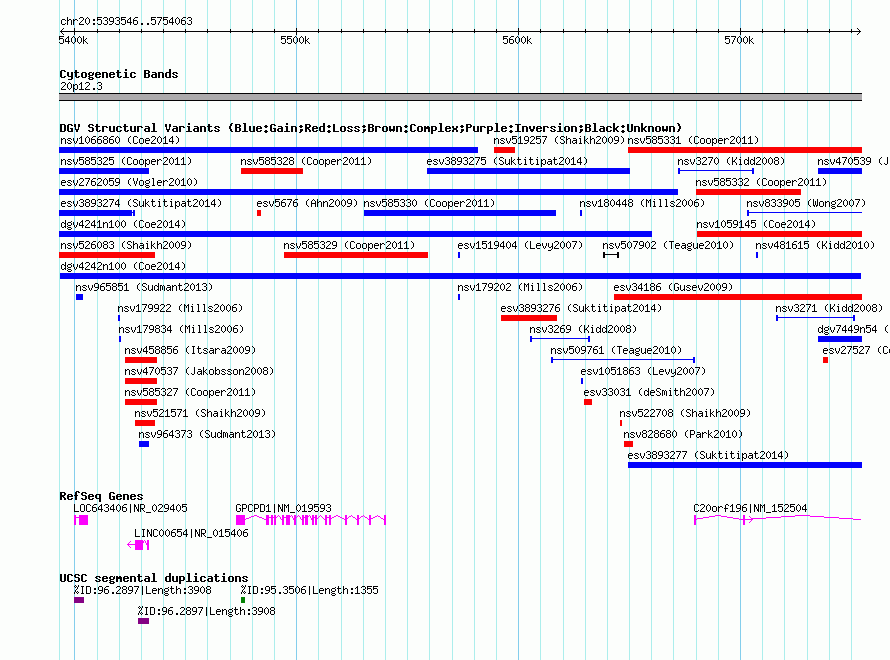Select nsv522708 (Shaikh2009) variant label
This screenshot has width=890, height=660.
(685, 413)
